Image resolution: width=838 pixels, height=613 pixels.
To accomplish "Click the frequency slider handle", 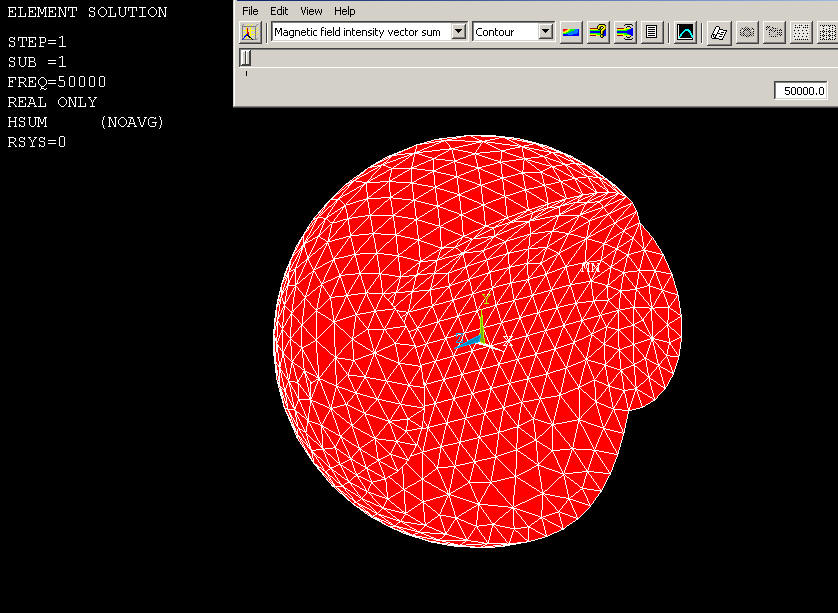I will tap(245, 59).
